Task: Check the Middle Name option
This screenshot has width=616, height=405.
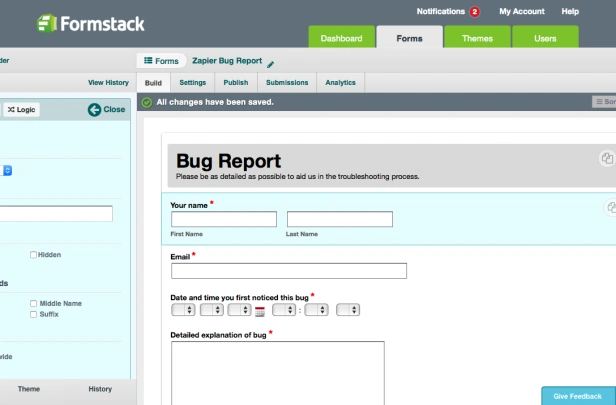Action: pos(33,304)
